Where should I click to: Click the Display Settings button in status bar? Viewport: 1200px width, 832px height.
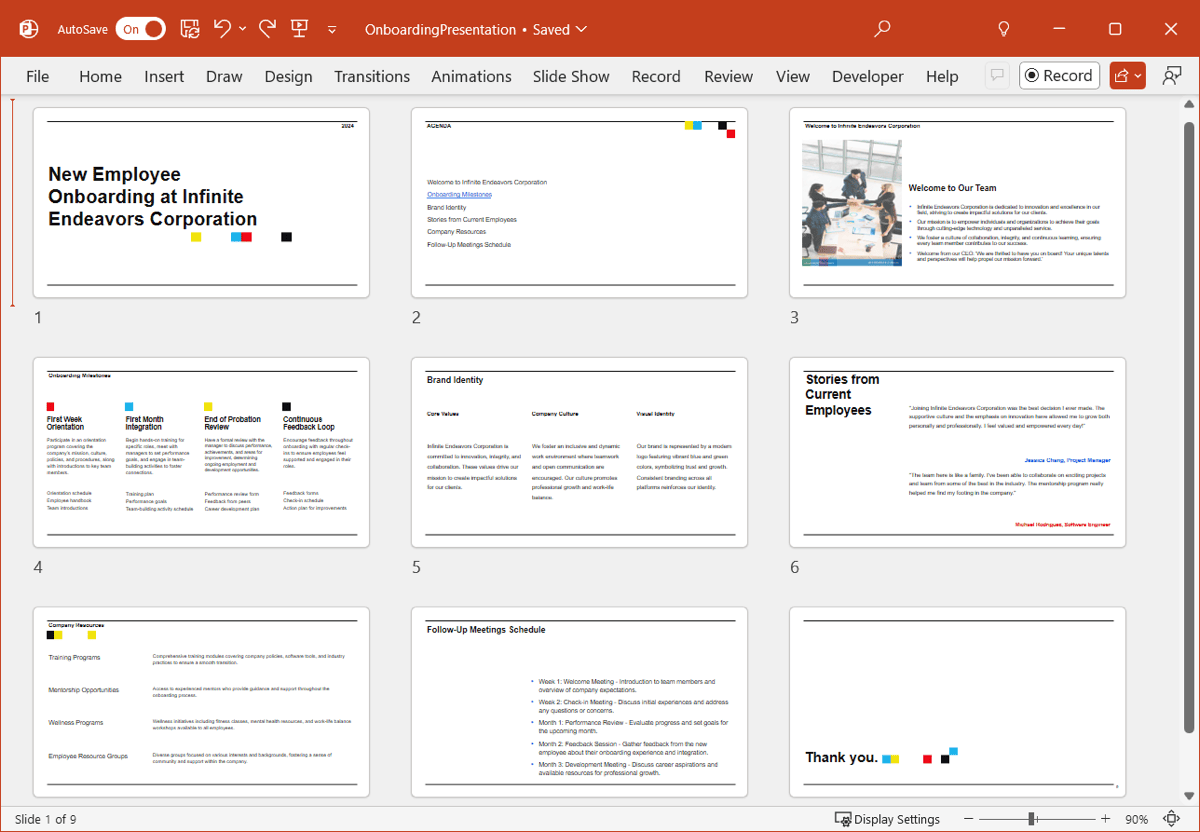pos(888,819)
